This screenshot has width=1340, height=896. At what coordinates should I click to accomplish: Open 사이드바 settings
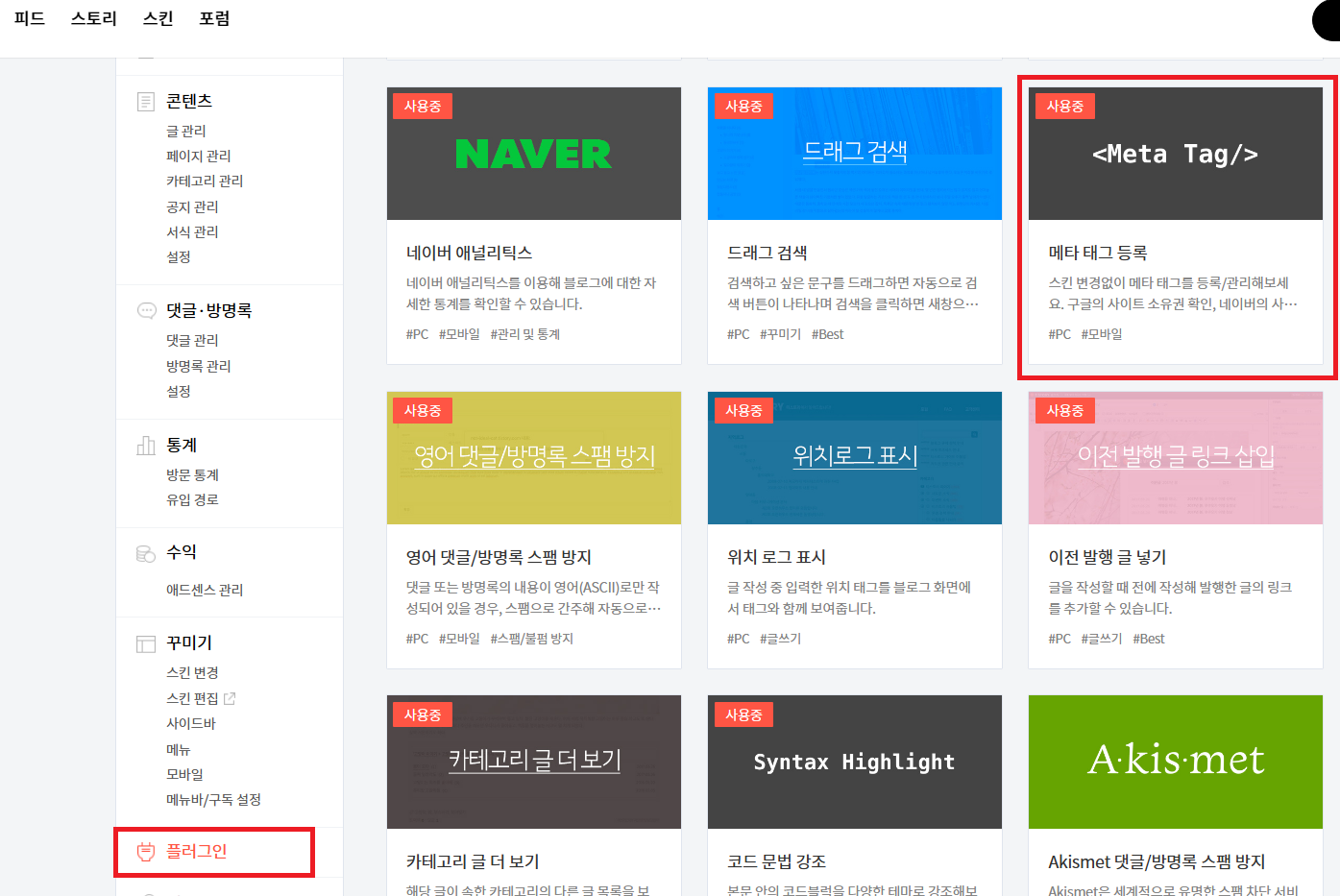pos(191,723)
